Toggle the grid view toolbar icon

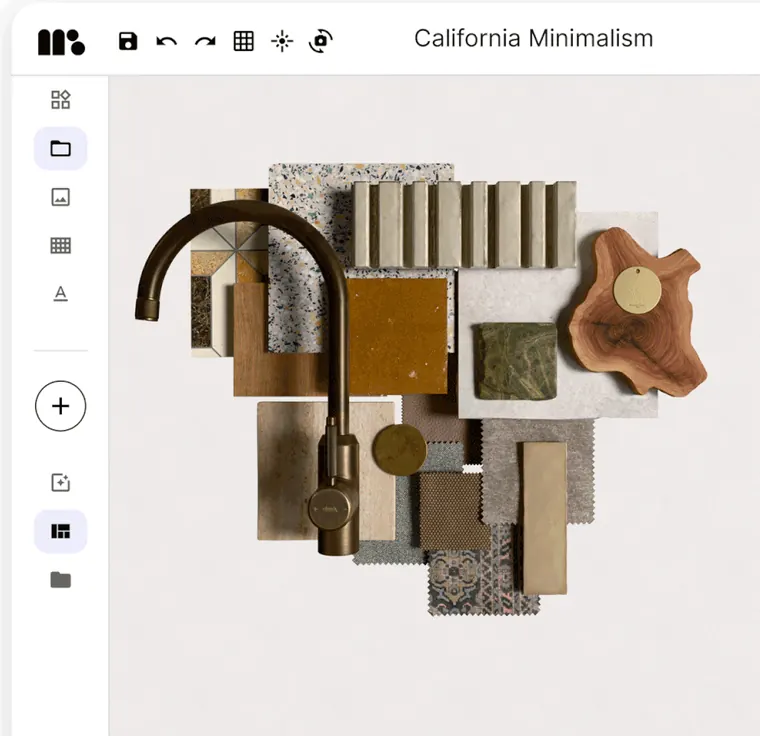pyautogui.click(x=244, y=41)
